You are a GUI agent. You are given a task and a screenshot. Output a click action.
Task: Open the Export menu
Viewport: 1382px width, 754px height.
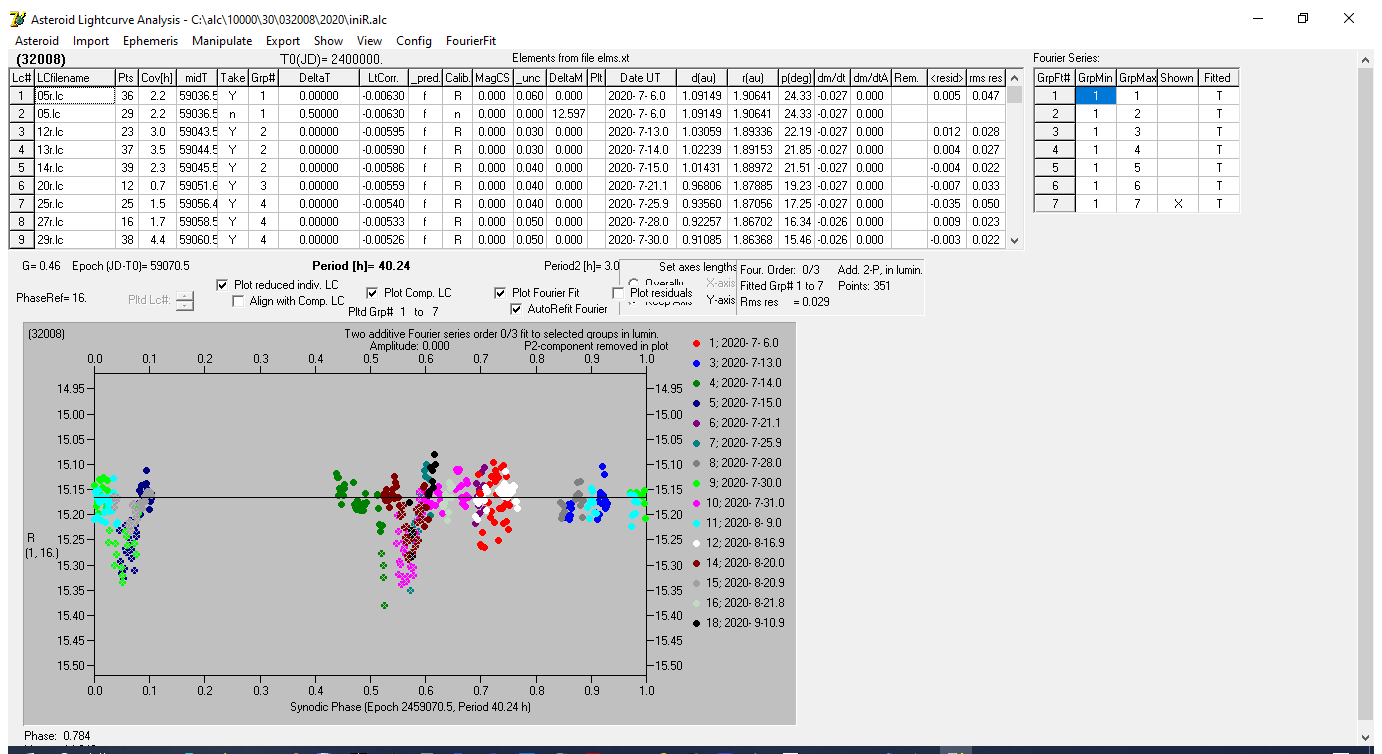click(283, 41)
